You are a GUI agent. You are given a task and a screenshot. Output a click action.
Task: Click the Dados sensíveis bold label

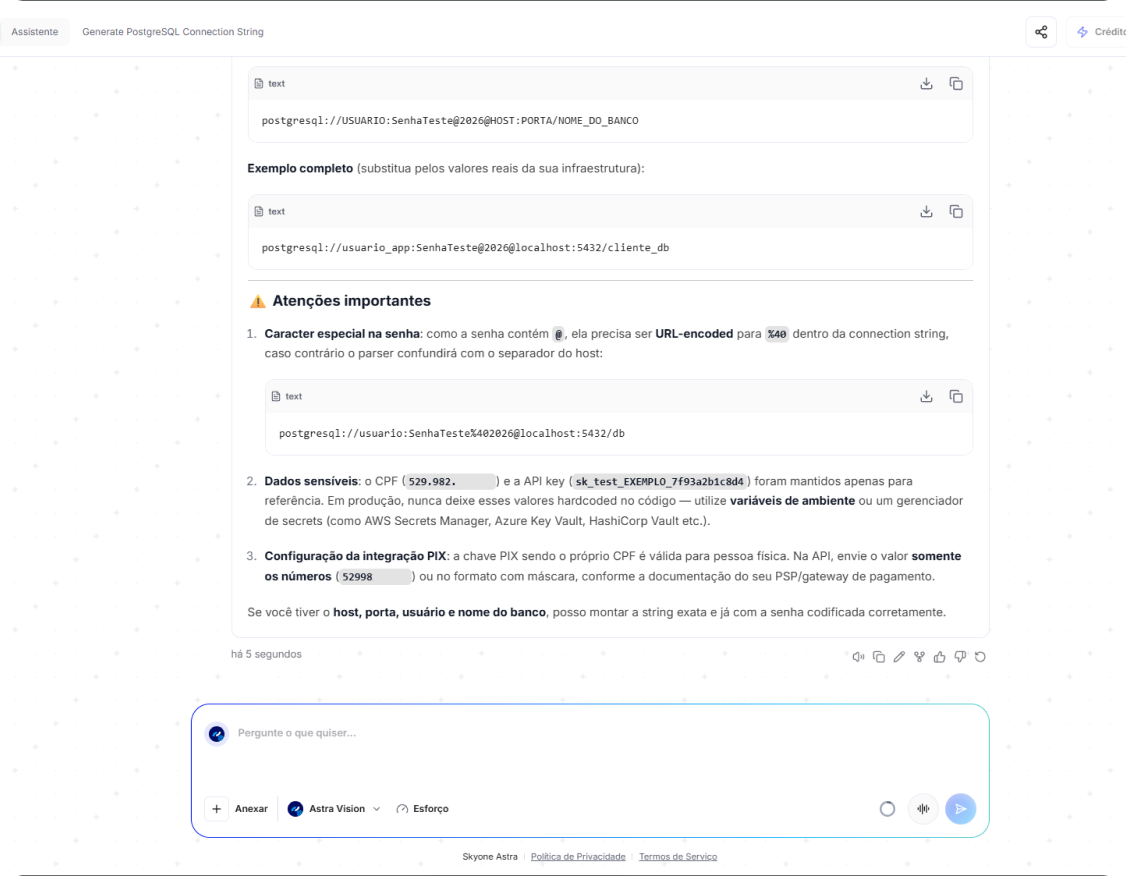pos(311,481)
